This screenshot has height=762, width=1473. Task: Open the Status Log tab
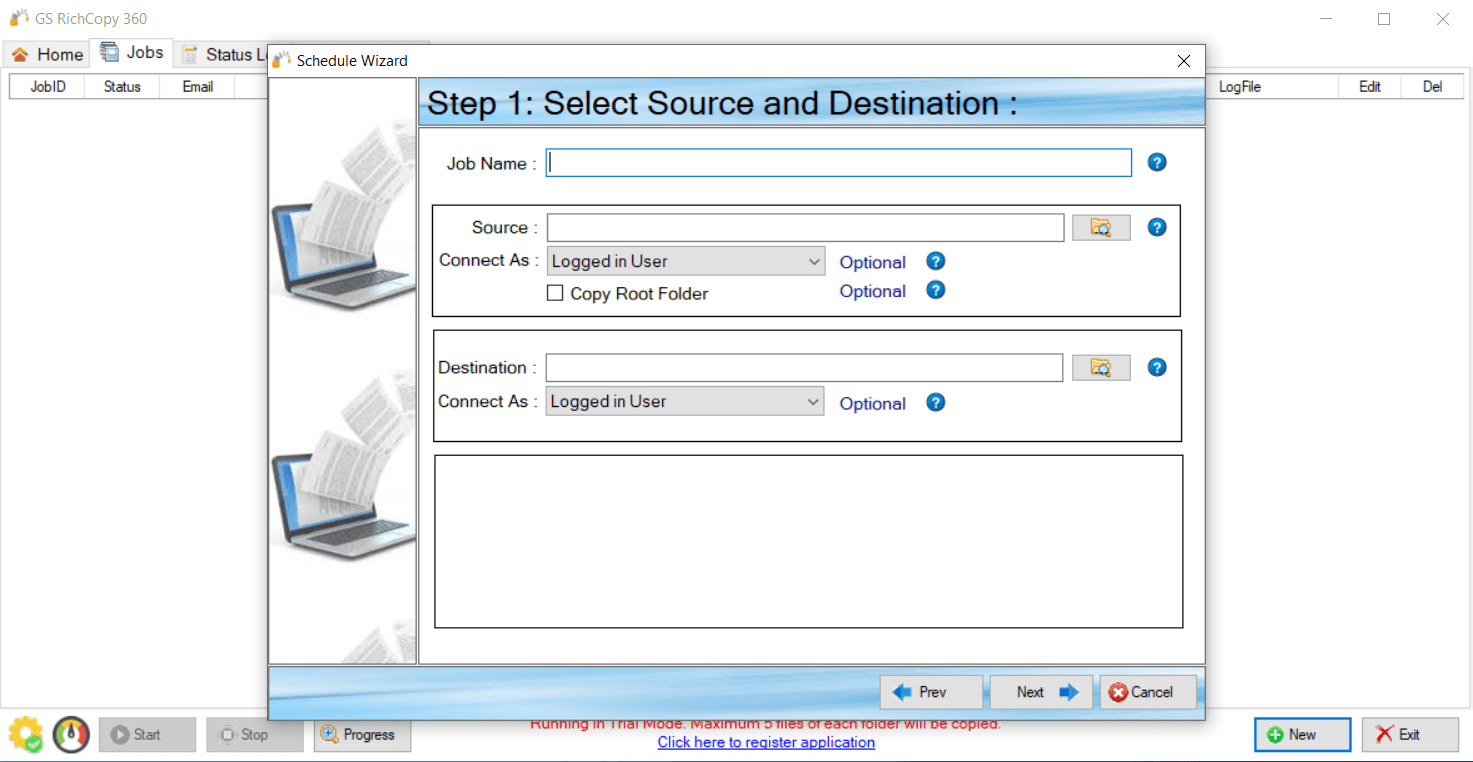(x=221, y=54)
